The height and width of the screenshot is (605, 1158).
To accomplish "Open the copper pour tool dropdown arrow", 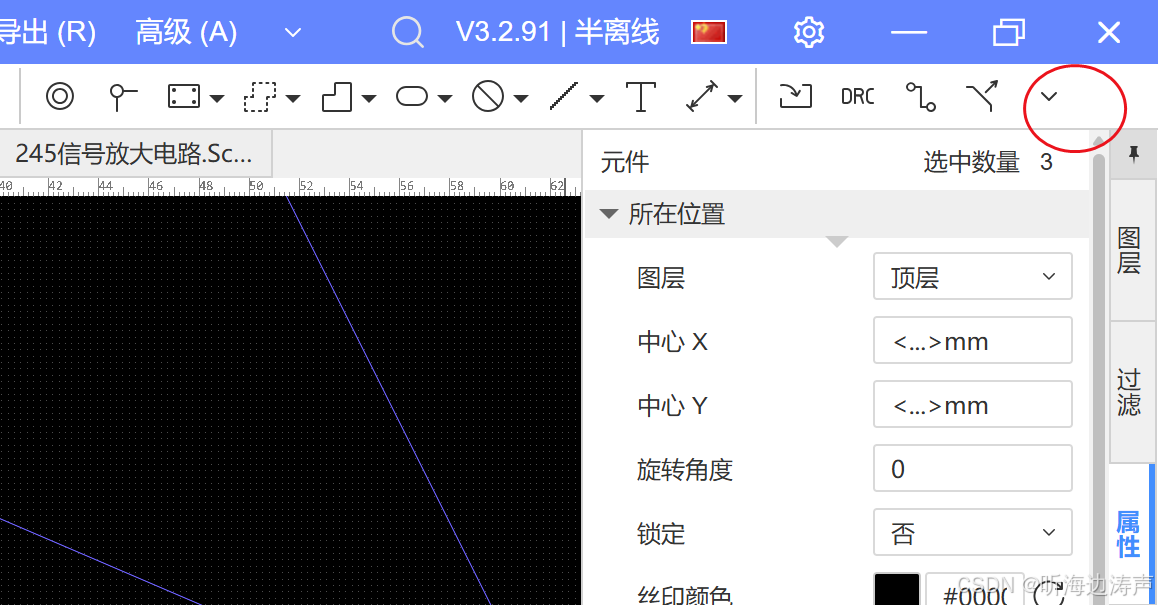I will (369, 98).
